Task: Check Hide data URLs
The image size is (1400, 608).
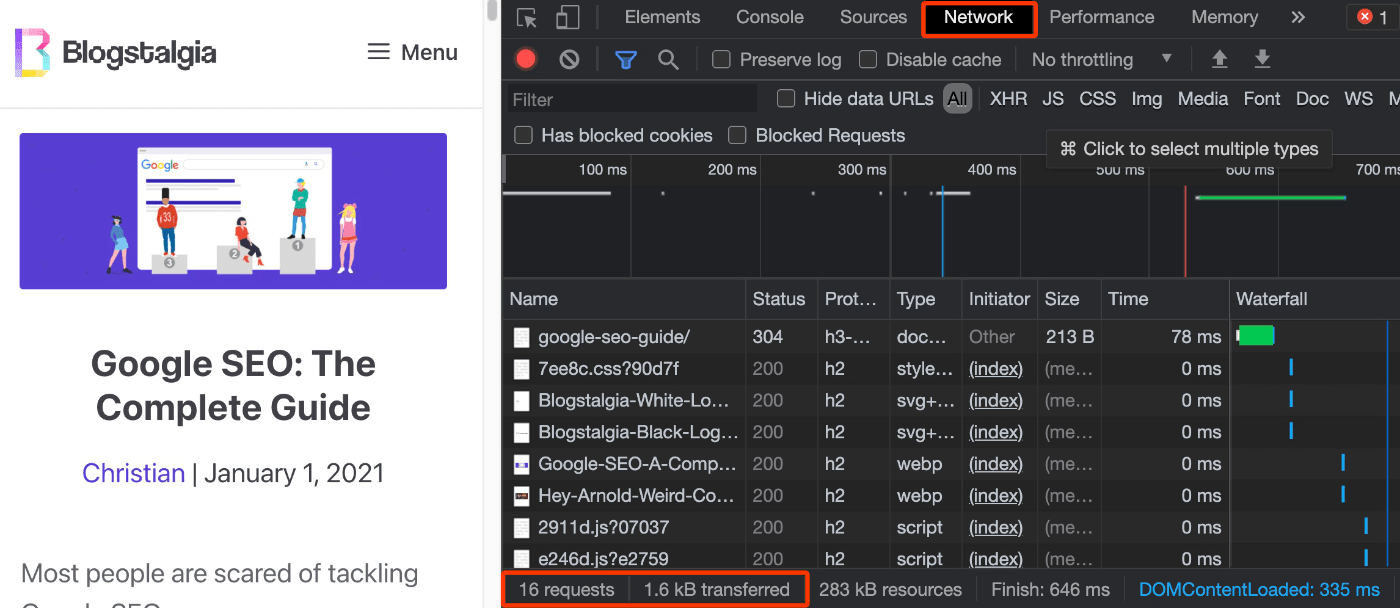Action: pyautogui.click(x=786, y=98)
